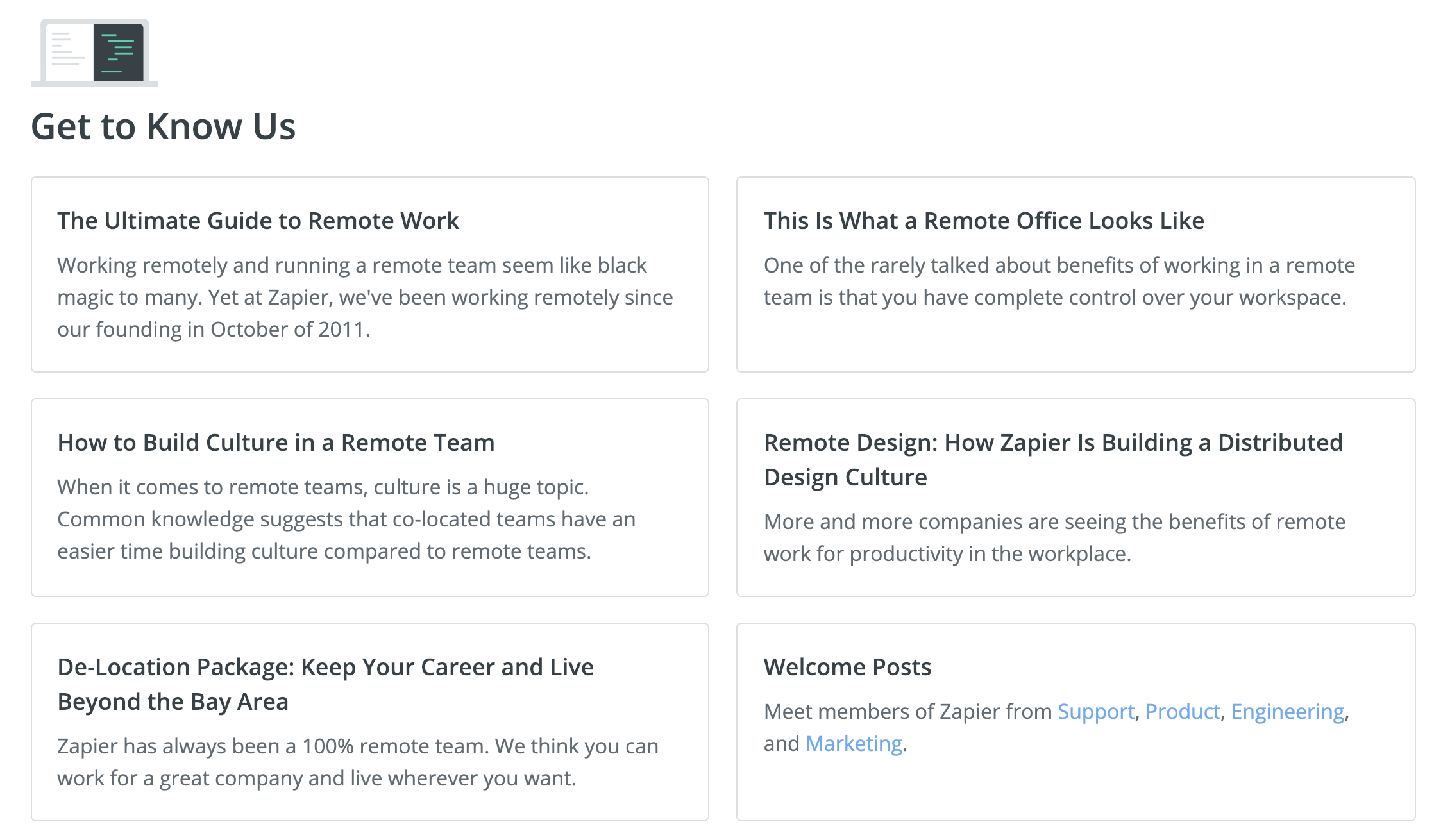Follow the Product welcome posts link
This screenshot has height=840, width=1434.
[x=1183, y=712]
